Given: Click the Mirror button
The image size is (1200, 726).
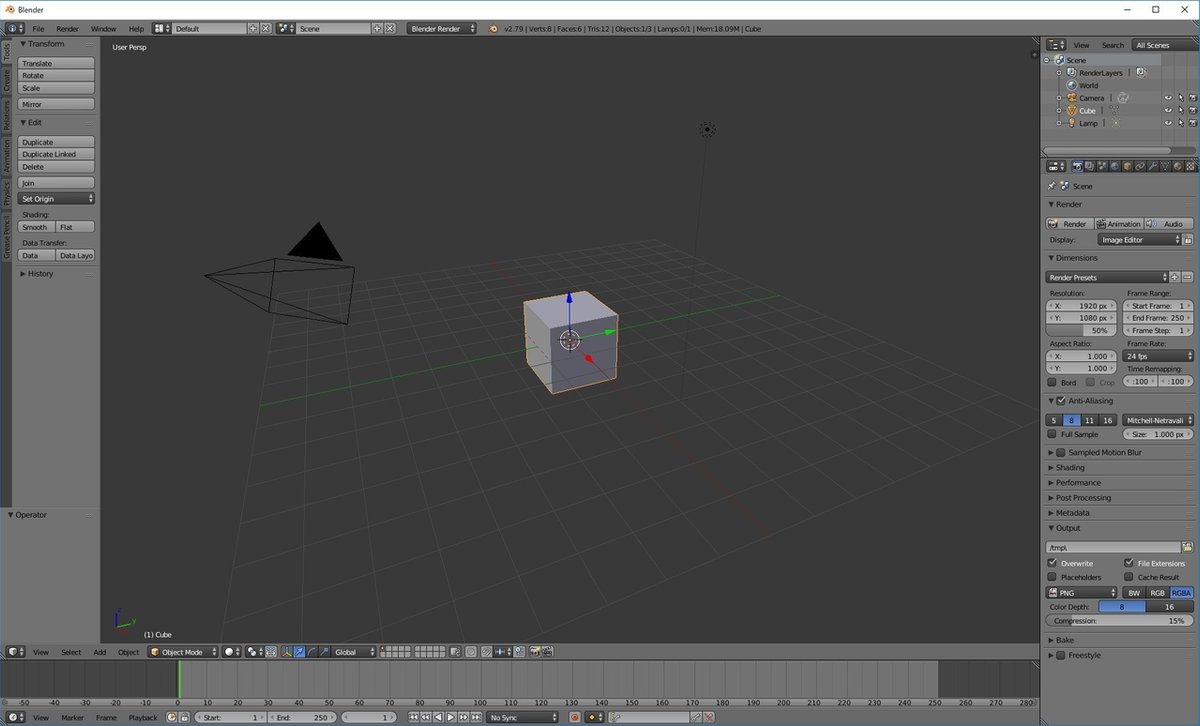Looking at the screenshot, I should 56,104.
